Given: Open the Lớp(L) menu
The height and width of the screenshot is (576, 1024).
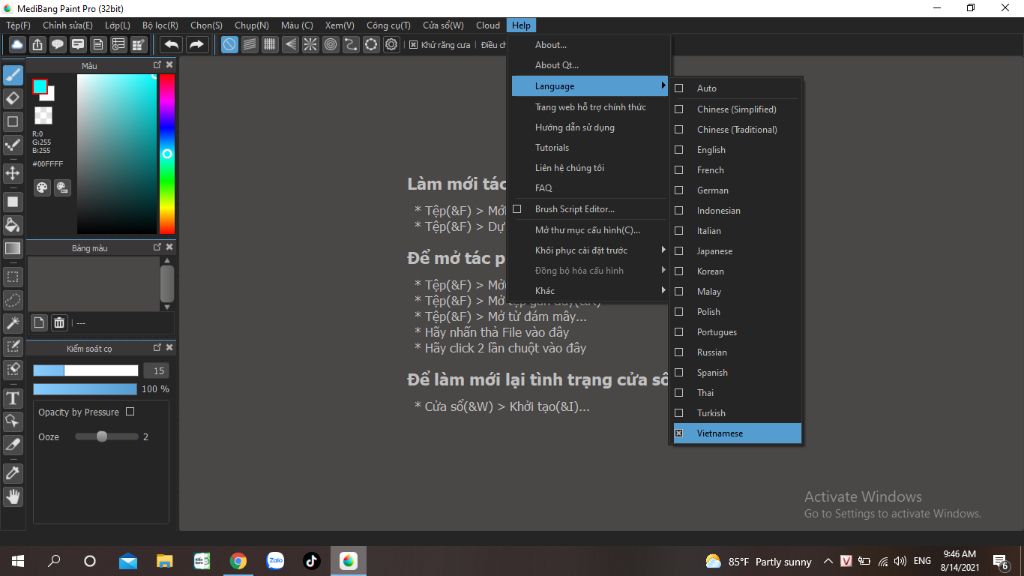Looking at the screenshot, I should point(118,25).
